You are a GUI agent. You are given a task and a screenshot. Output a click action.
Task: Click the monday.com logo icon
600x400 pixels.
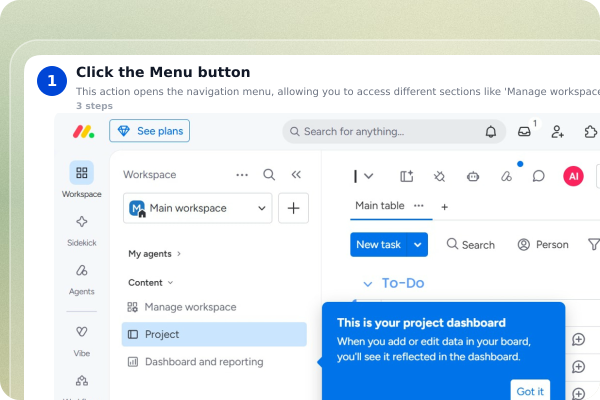pyautogui.click(x=83, y=132)
